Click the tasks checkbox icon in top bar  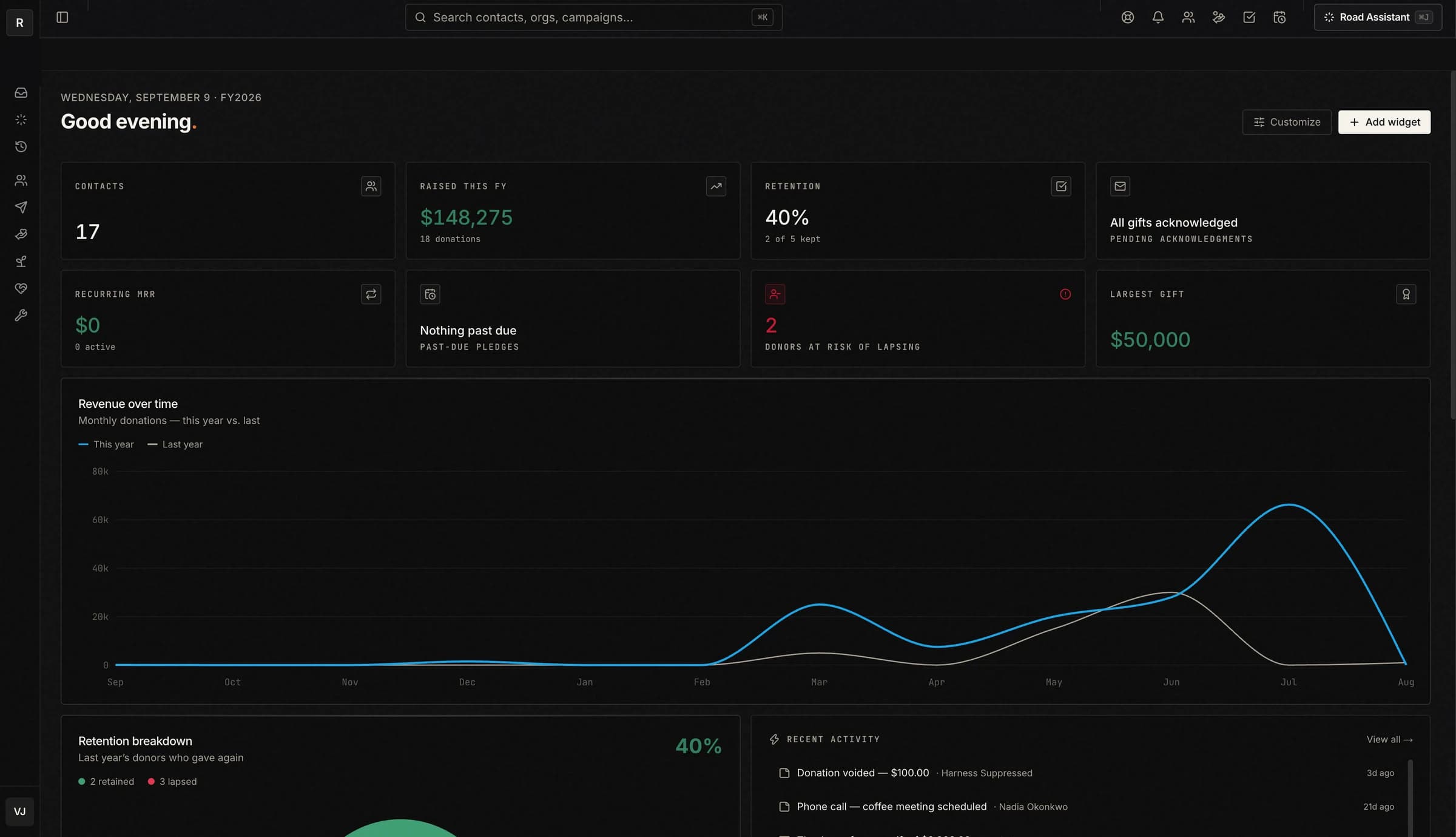click(x=1249, y=17)
